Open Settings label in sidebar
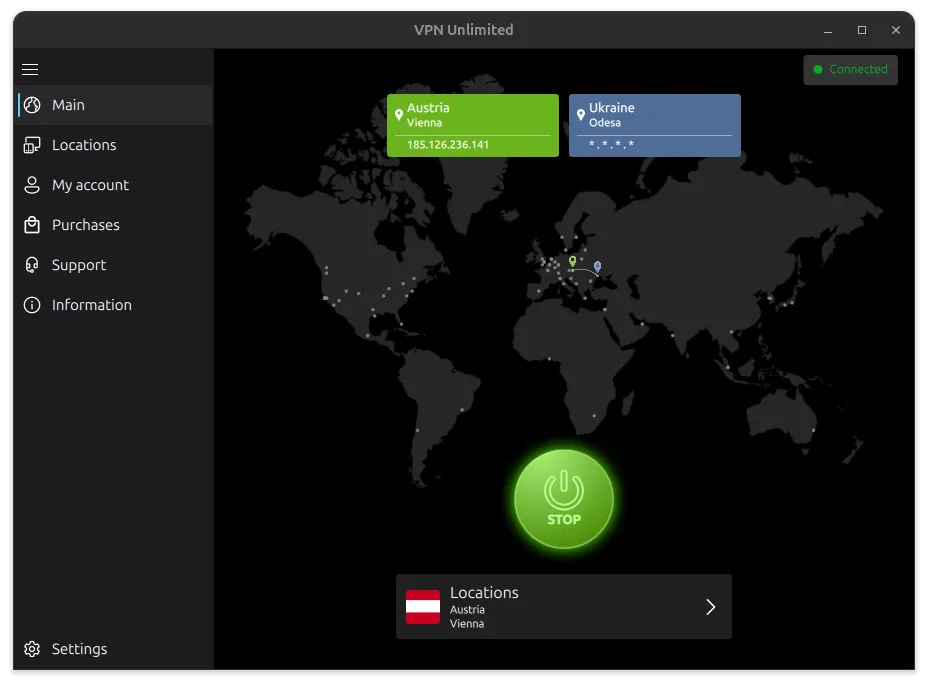This screenshot has width=928, height=686. [79, 649]
